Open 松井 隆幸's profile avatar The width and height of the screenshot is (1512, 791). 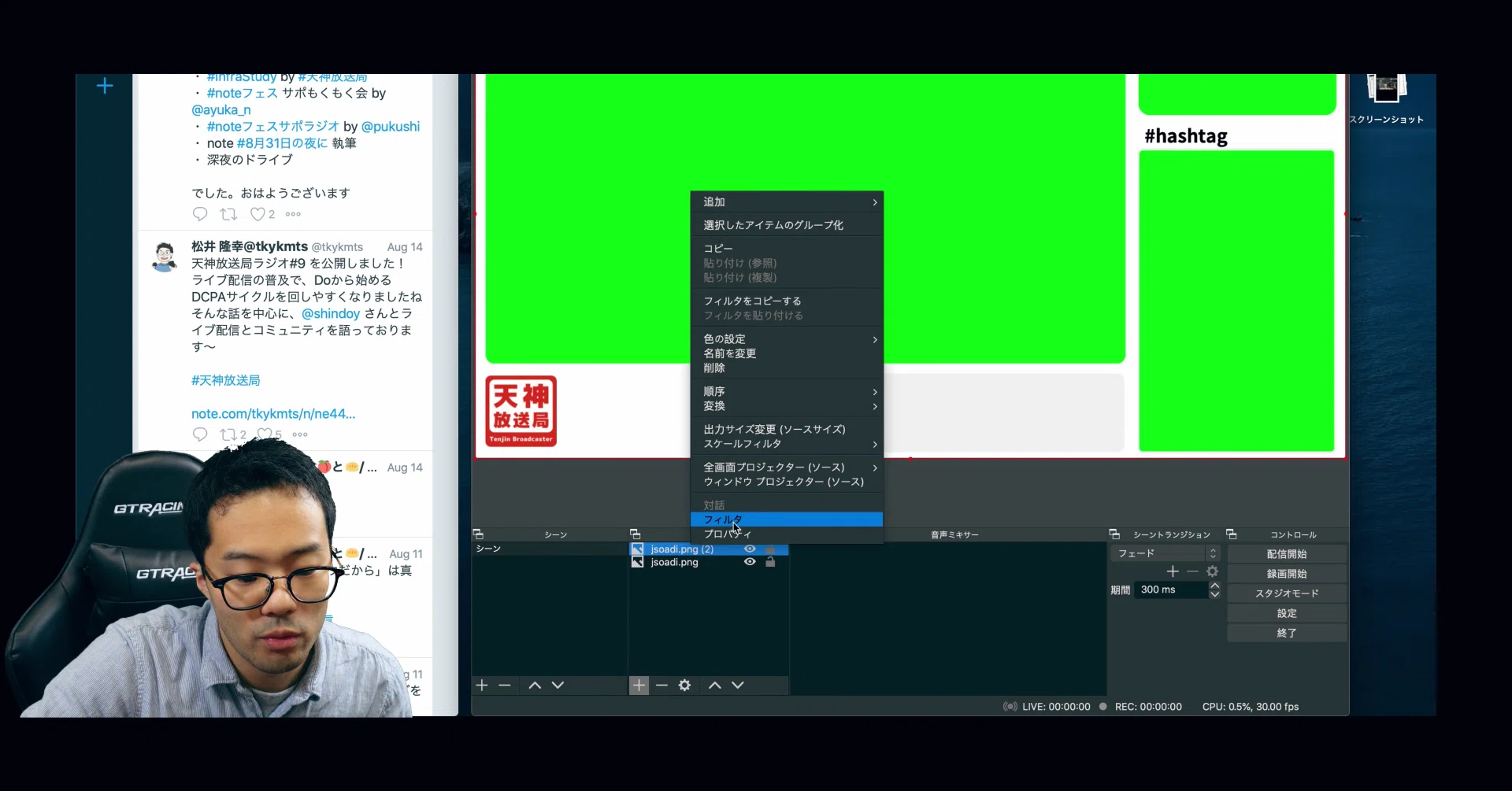coord(165,257)
